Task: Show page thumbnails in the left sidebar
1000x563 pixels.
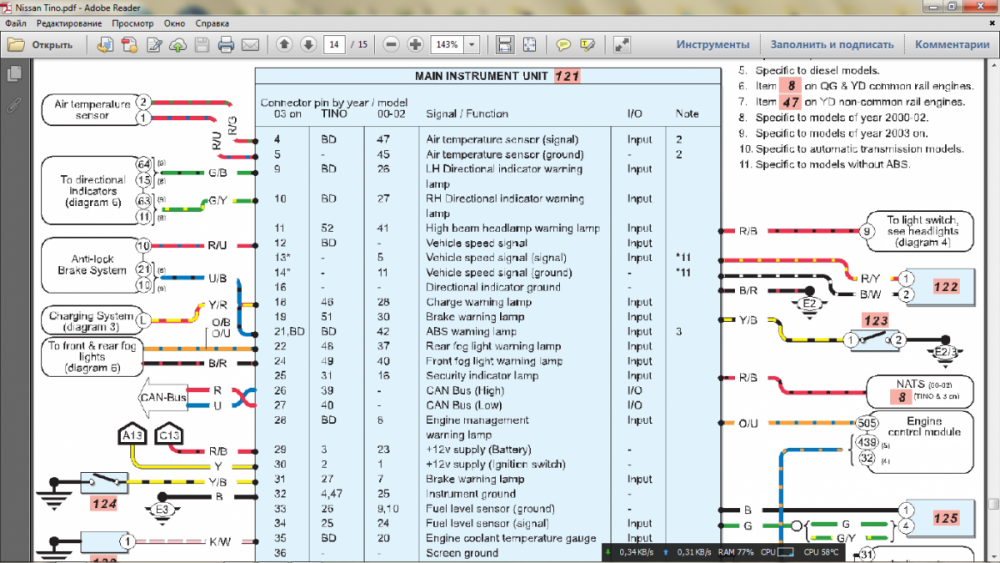Action: pos(14,74)
